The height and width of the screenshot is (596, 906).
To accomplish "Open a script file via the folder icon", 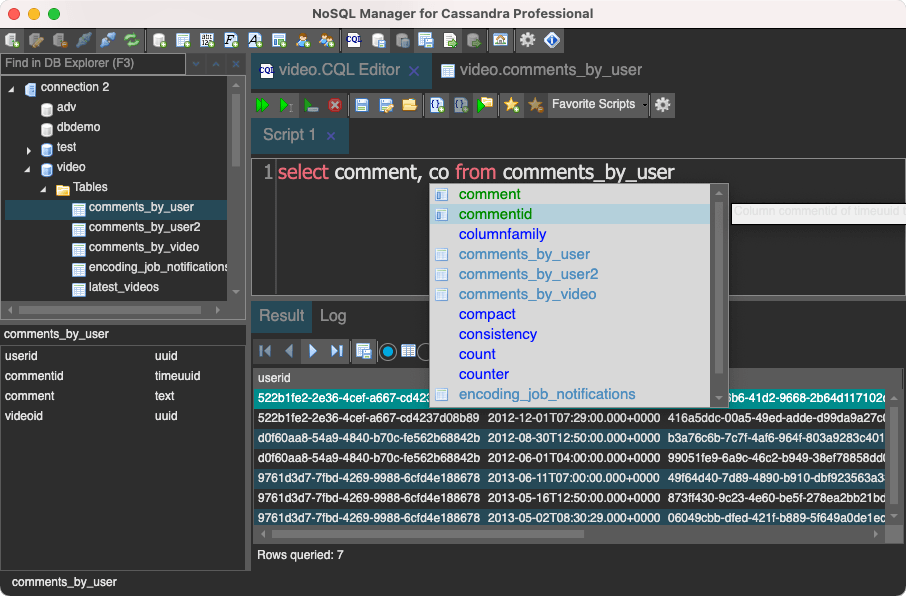I will click(409, 105).
